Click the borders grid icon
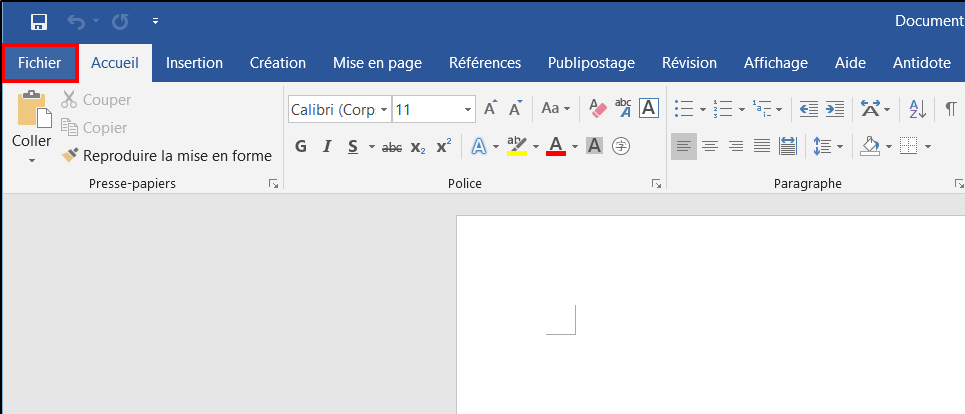 coord(908,146)
